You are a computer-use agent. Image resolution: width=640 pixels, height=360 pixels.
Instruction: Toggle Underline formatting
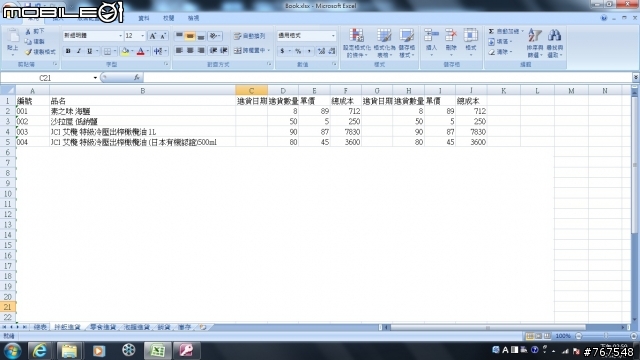89,51
